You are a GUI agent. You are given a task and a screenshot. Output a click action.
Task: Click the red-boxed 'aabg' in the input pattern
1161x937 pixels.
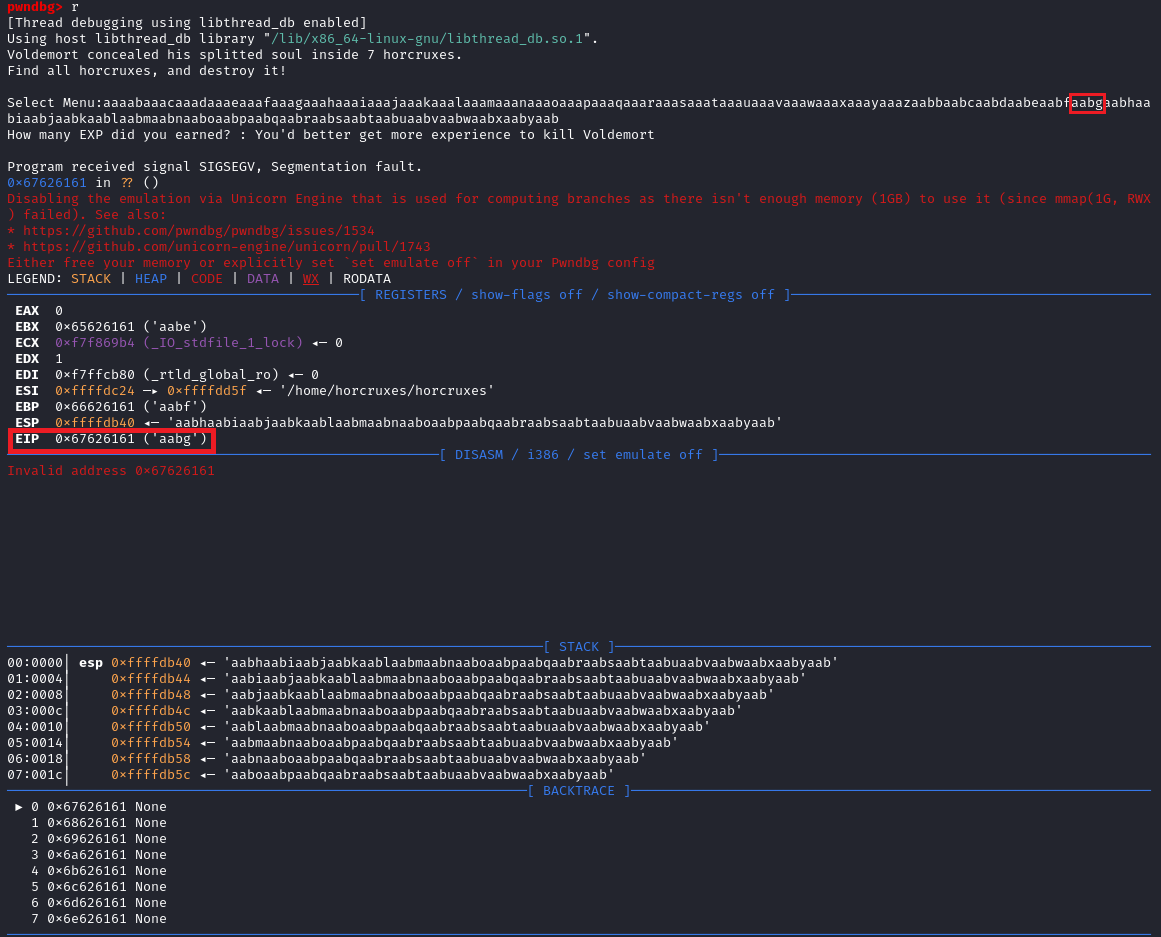(1087, 103)
